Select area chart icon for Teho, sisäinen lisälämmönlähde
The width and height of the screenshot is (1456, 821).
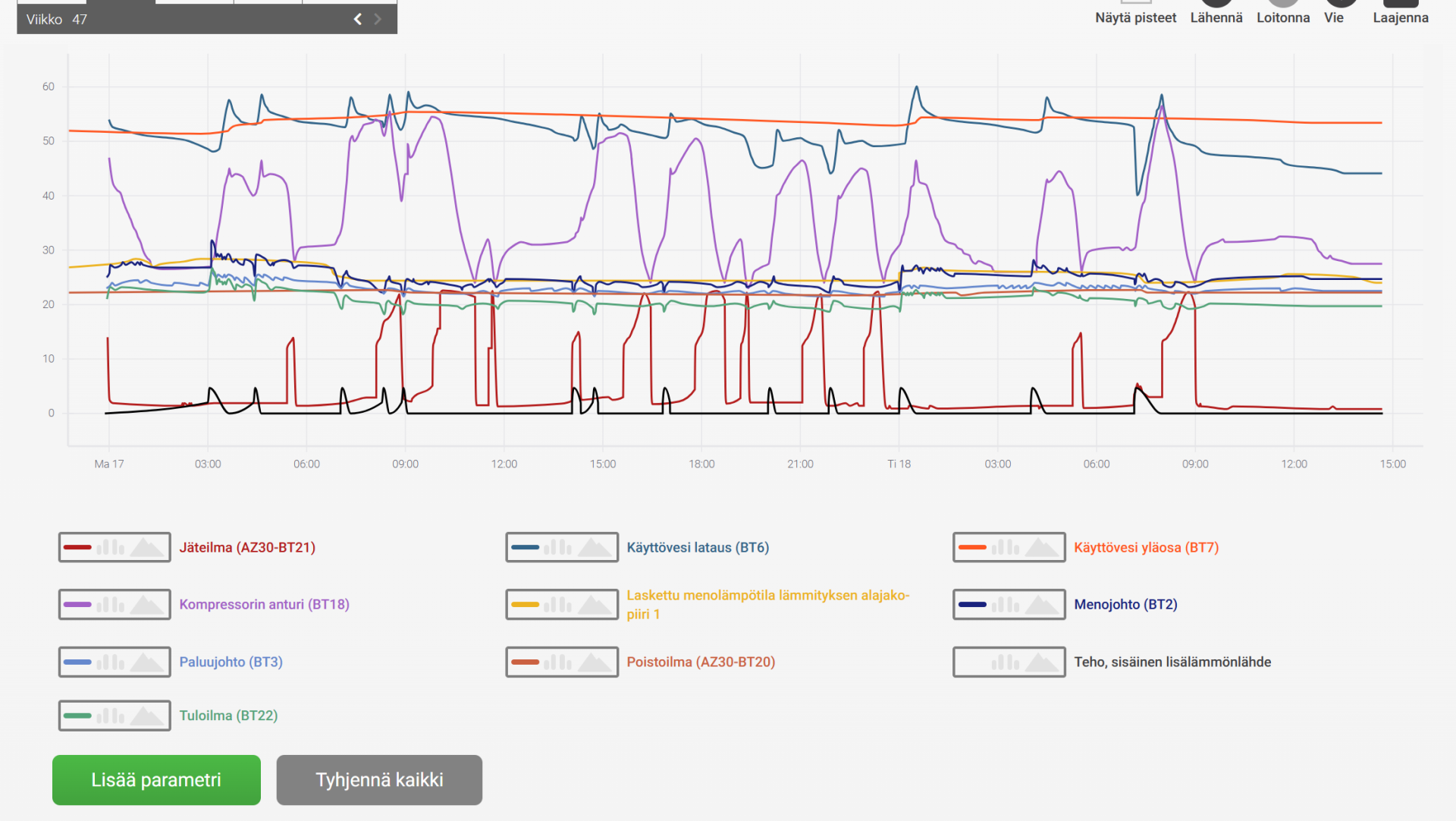[x=1042, y=662]
